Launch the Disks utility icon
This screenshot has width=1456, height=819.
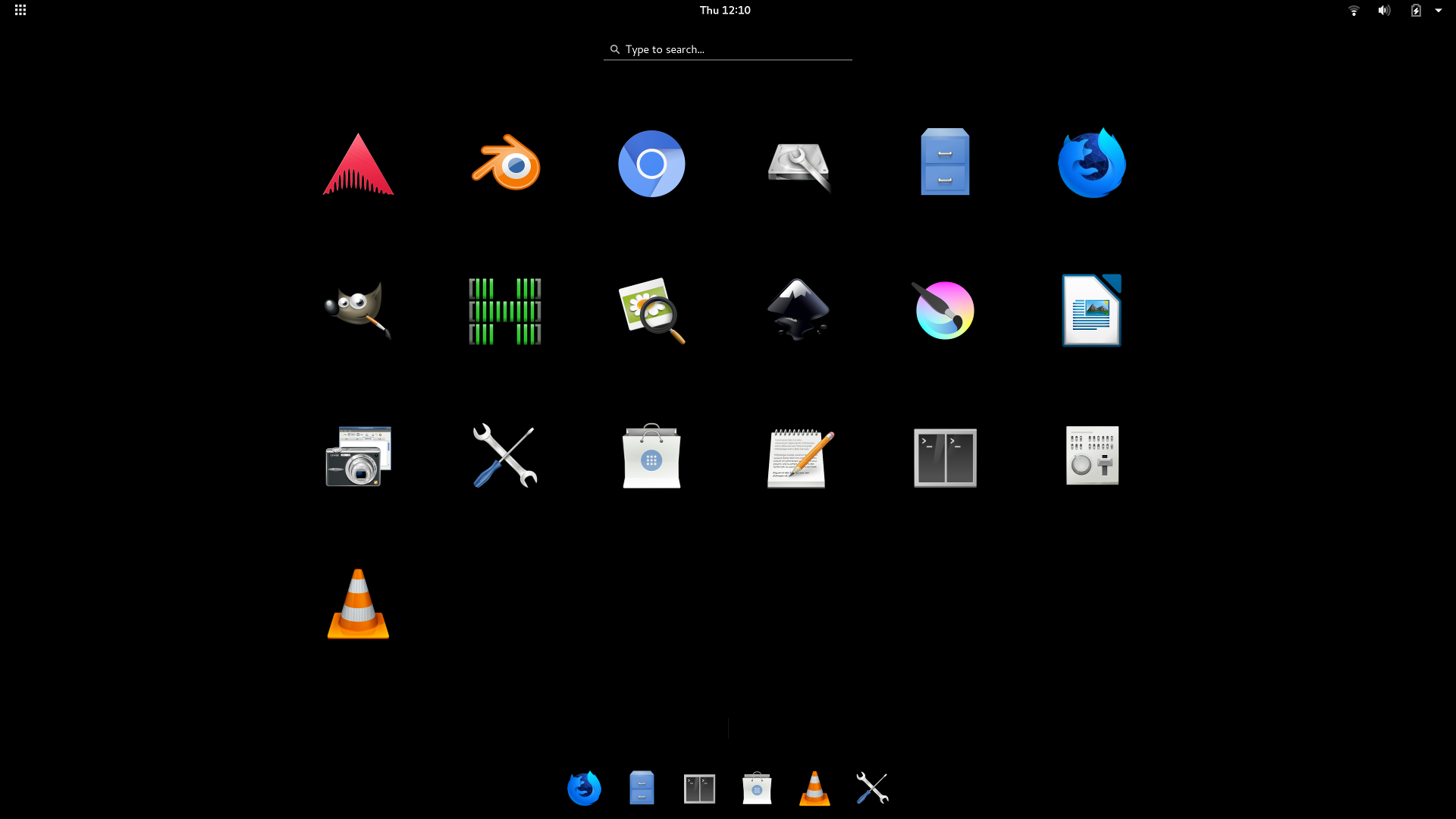click(799, 167)
